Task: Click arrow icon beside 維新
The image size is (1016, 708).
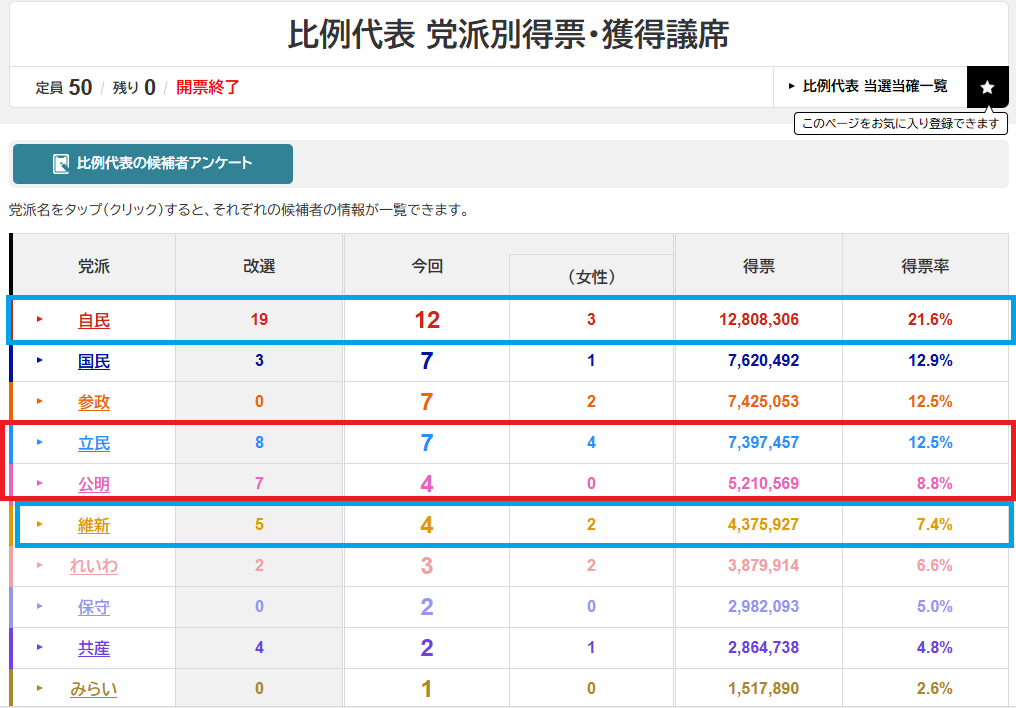Action: [x=40, y=524]
